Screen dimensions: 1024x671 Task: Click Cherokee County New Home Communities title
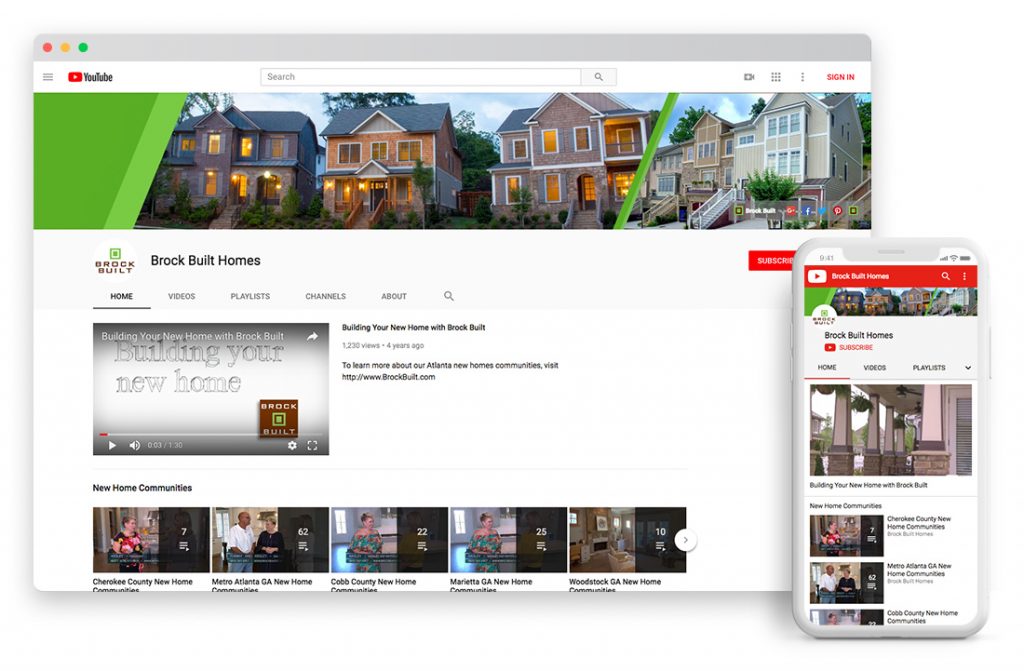(x=142, y=585)
